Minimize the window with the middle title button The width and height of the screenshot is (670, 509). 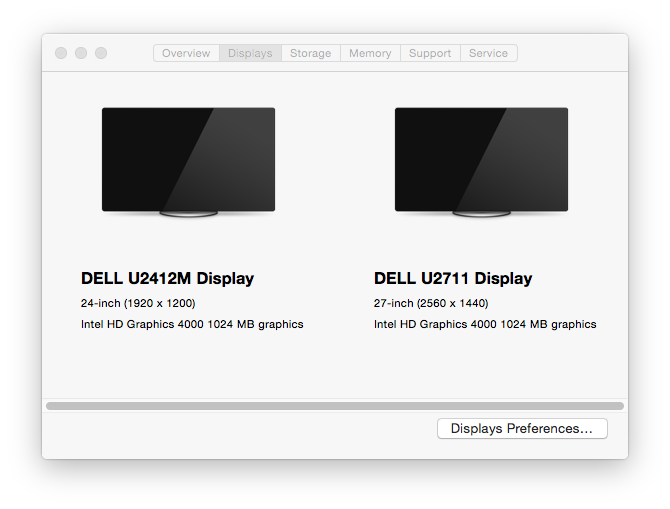(x=81, y=53)
